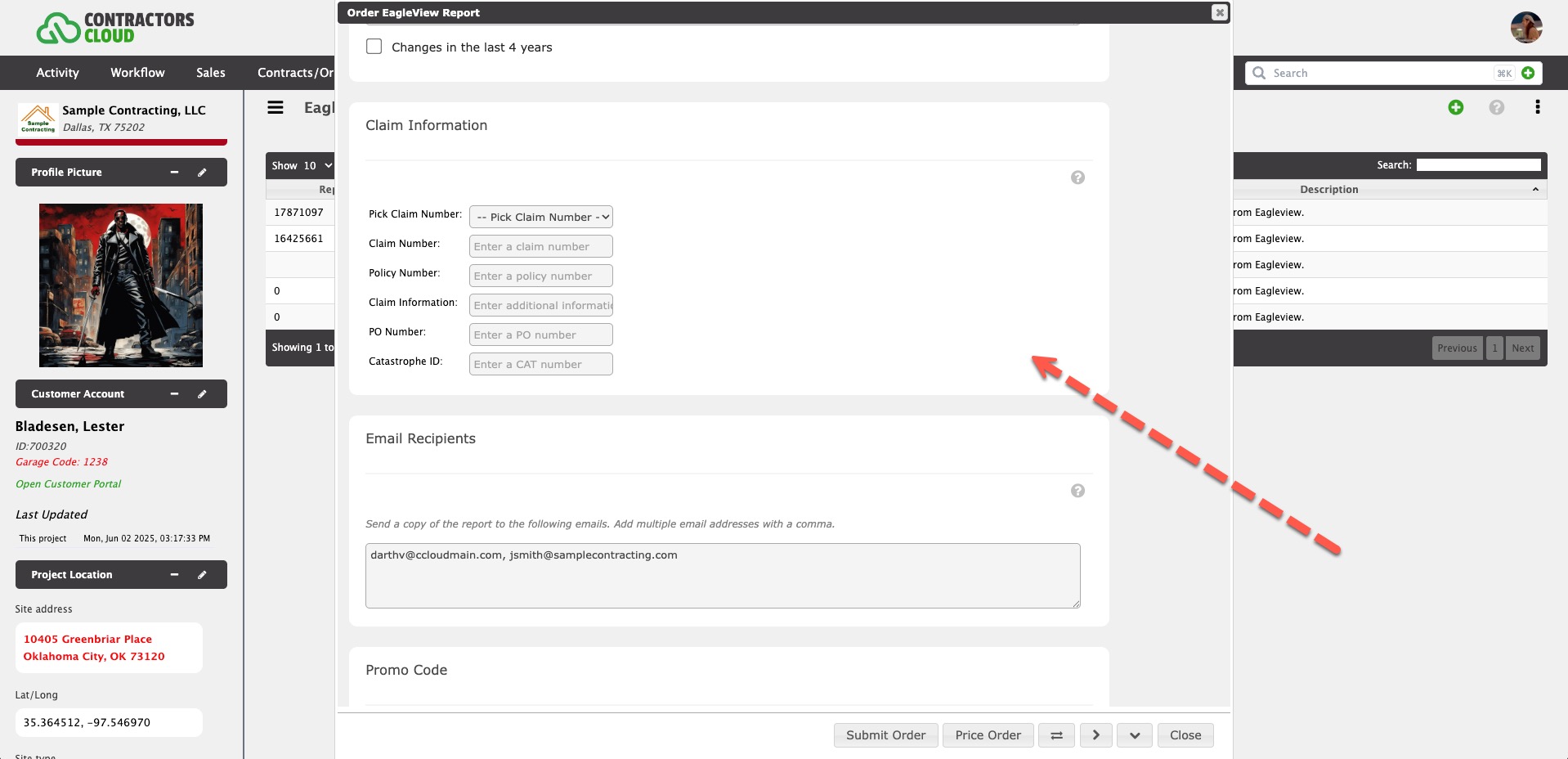Click the green plus icon in search bar
Image resolution: width=1568 pixels, height=759 pixels.
click(x=1528, y=73)
